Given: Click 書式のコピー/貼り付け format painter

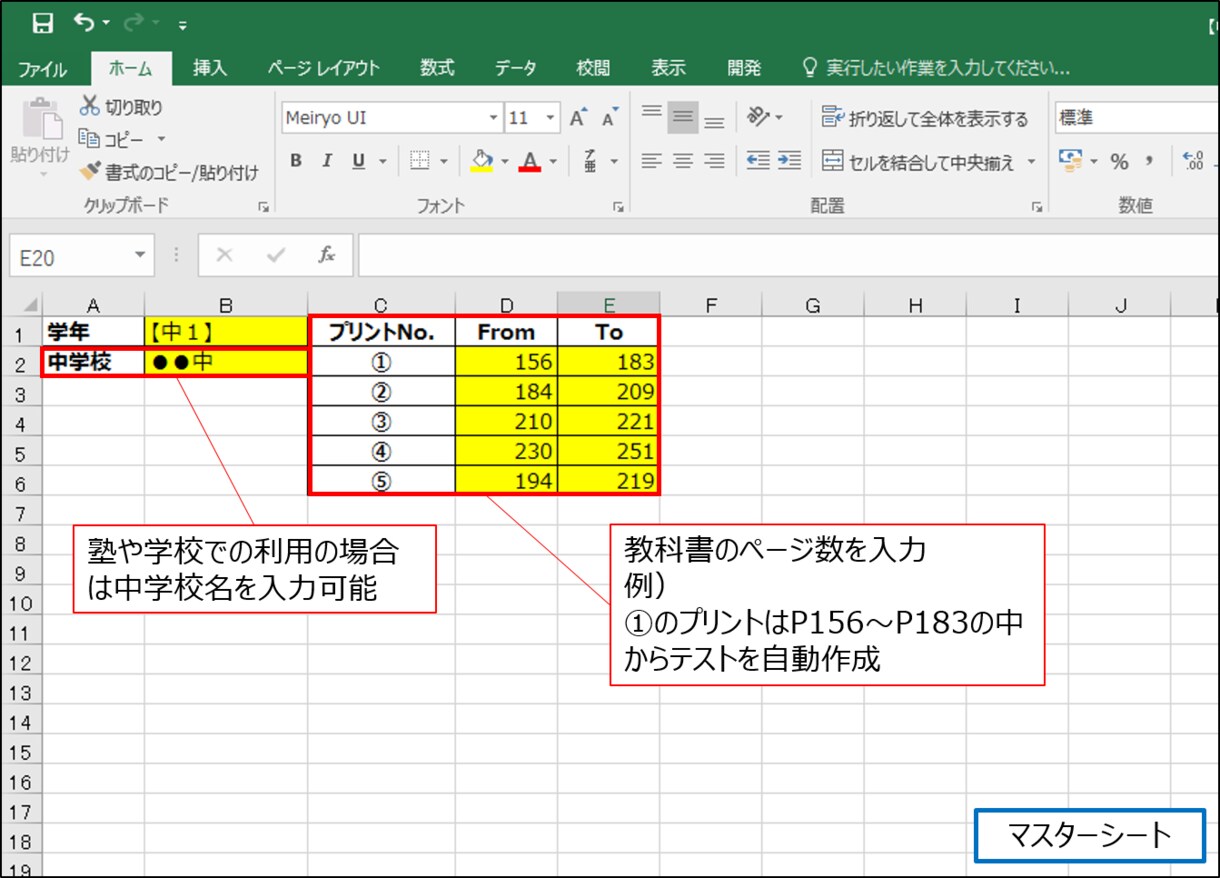Looking at the screenshot, I should point(169,172).
